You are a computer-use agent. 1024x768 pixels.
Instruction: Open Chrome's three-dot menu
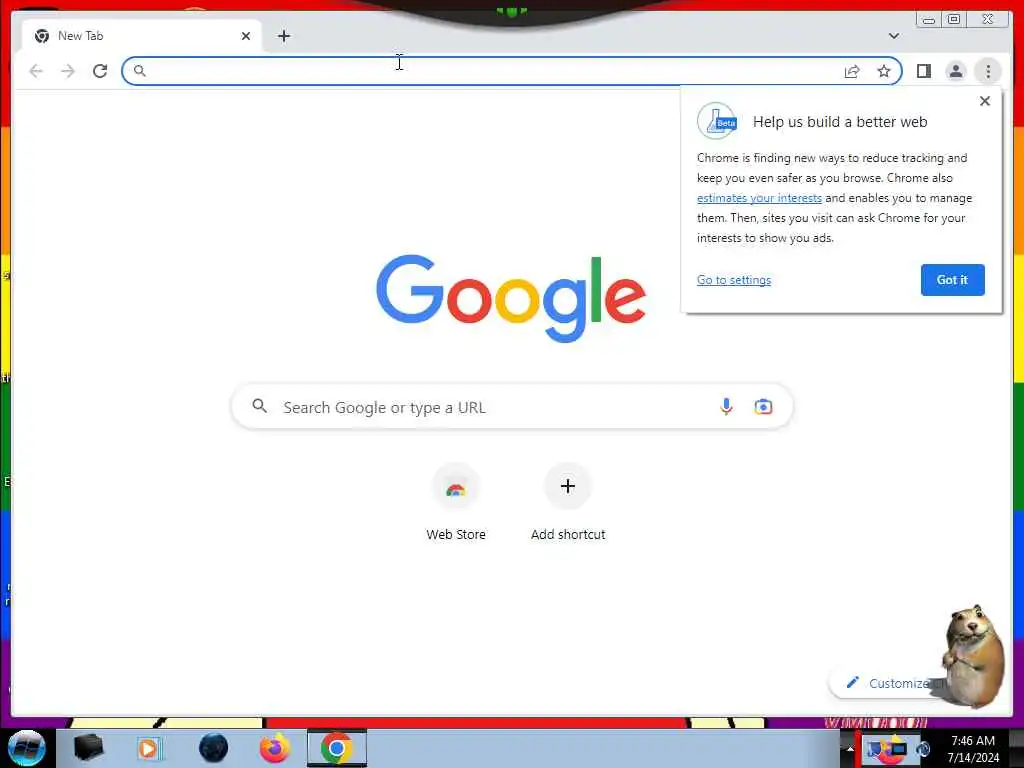pos(988,71)
